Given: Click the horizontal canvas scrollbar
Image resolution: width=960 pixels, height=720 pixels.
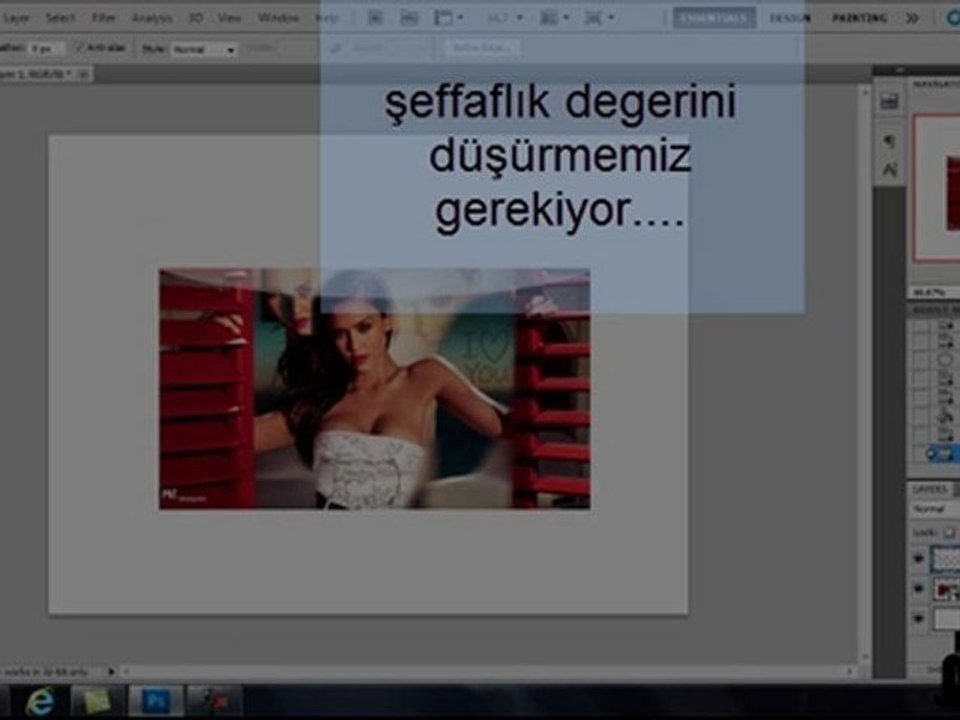Looking at the screenshot, I should click(x=488, y=672).
